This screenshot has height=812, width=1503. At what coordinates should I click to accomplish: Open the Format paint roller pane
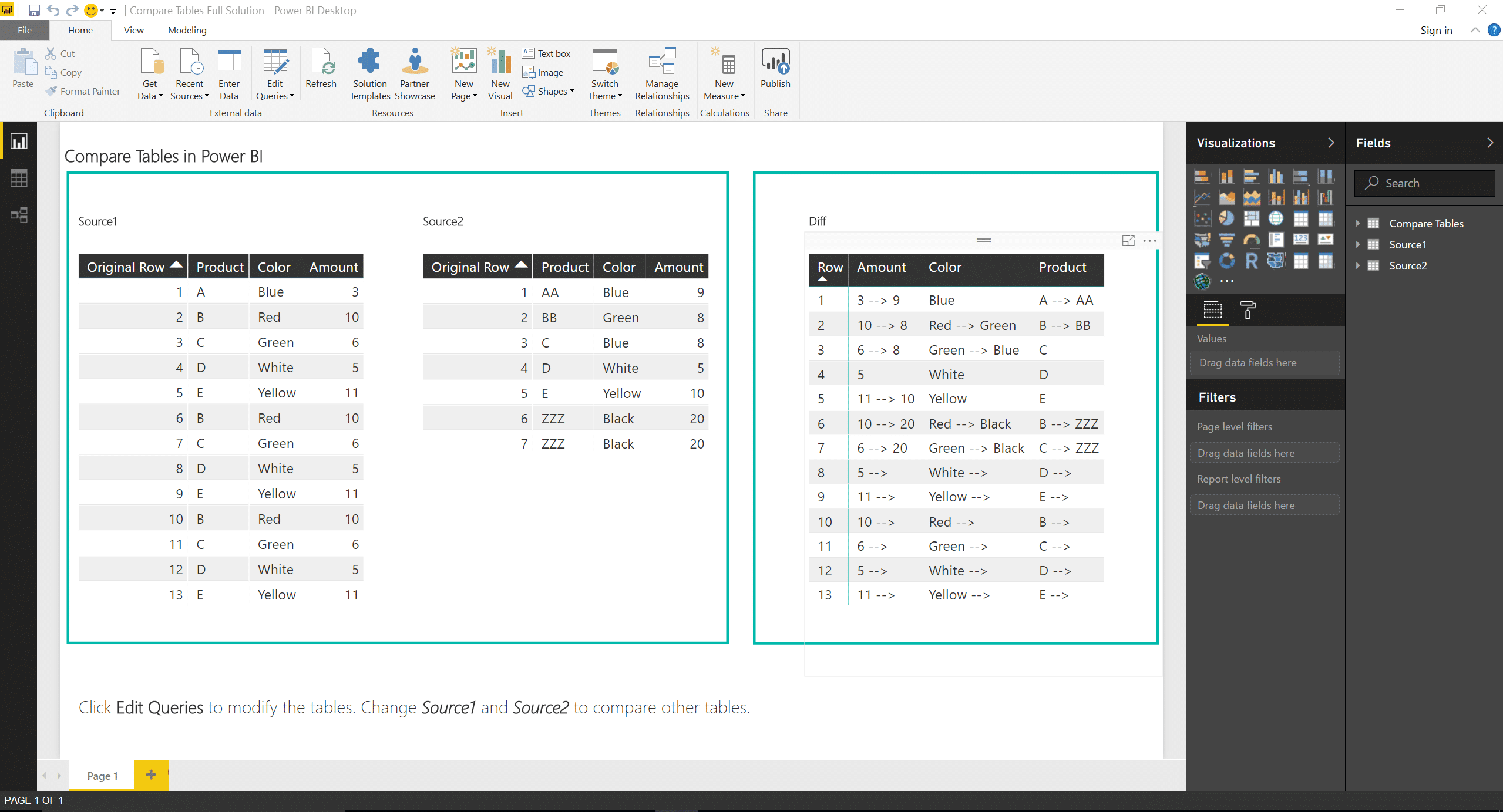point(1248,309)
